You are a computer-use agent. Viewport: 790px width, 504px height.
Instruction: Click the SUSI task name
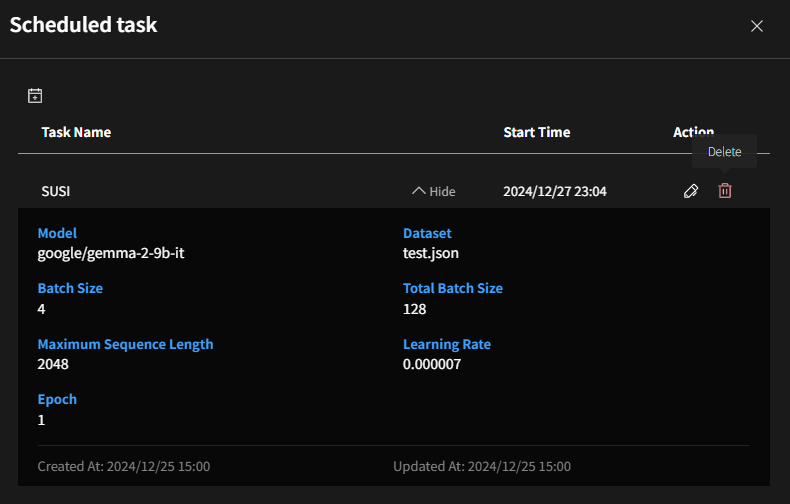(56, 191)
